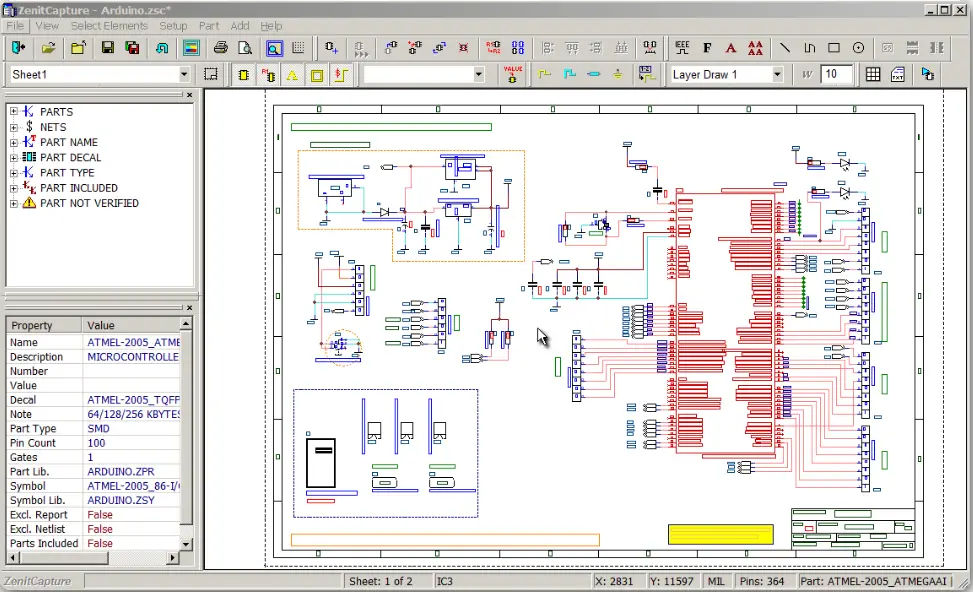This screenshot has width=973, height=592.
Task: Click the line width input field
Action: click(836, 74)
